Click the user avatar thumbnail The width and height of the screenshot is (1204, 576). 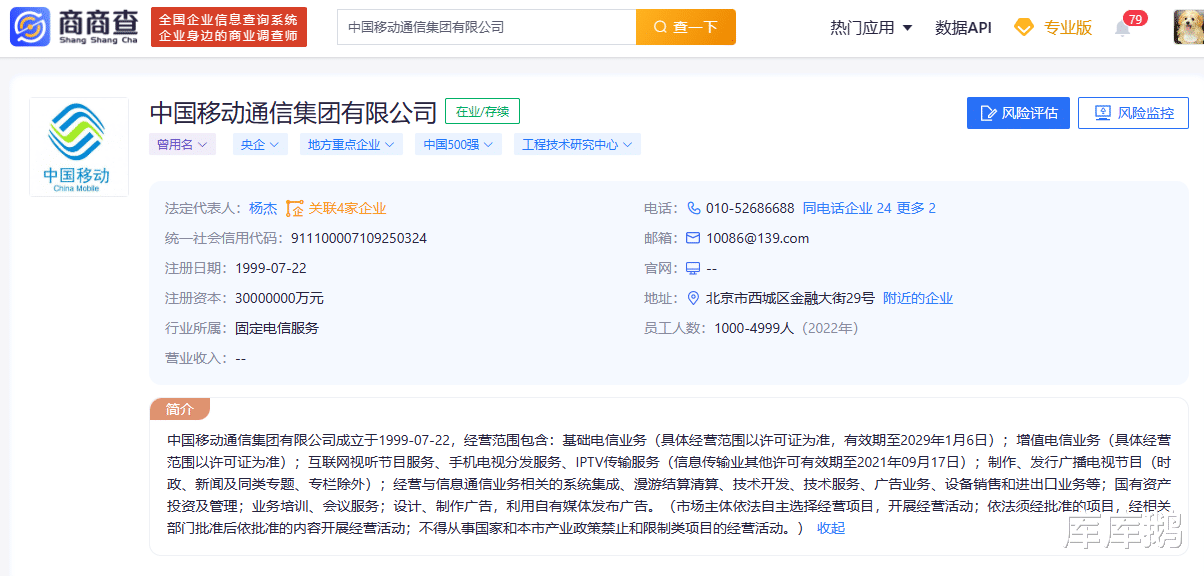(1188, 27)
